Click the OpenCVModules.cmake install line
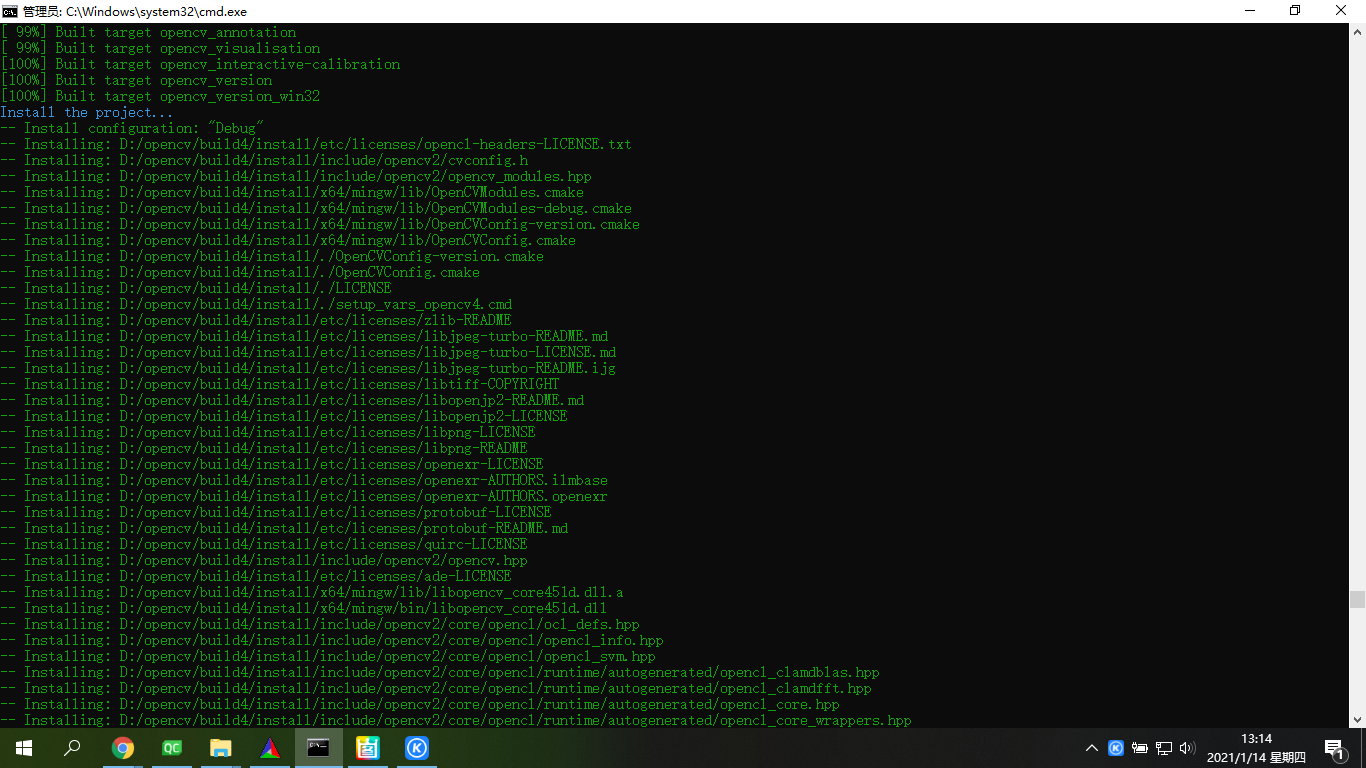 [x=292, y=192]
